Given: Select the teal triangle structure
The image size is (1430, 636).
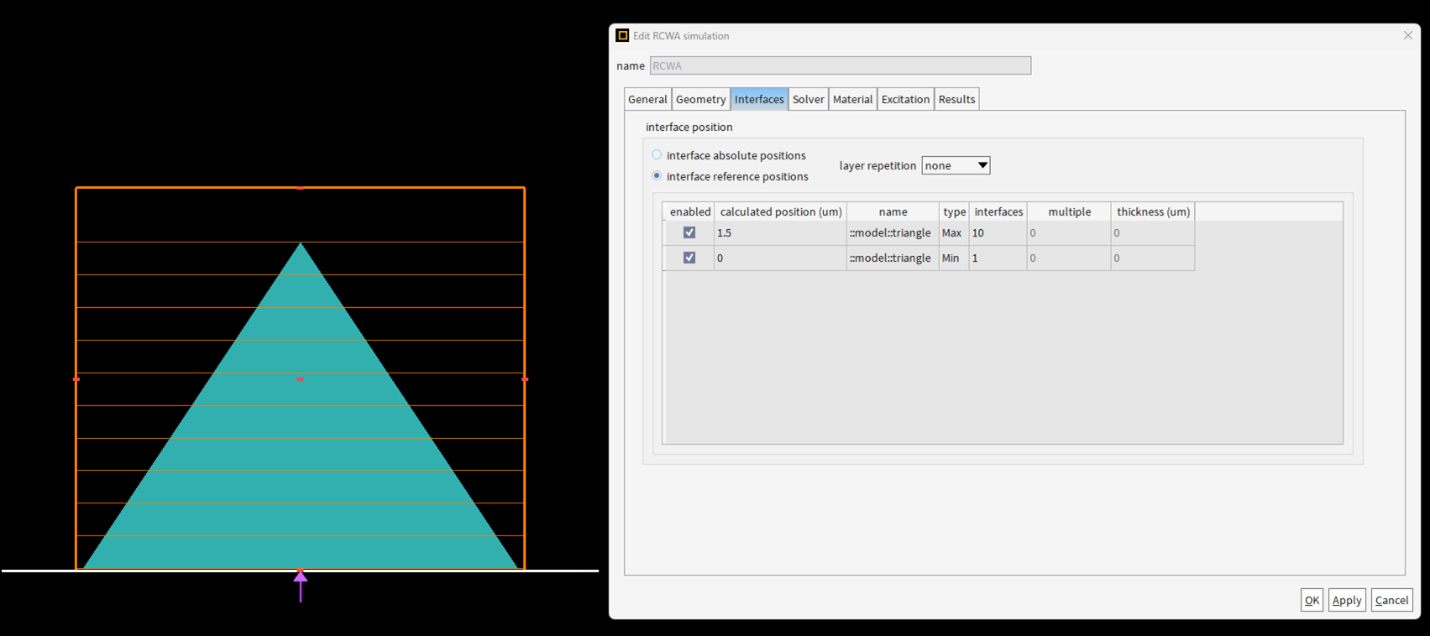Looking at the screenshot, I should click(300, 450).
